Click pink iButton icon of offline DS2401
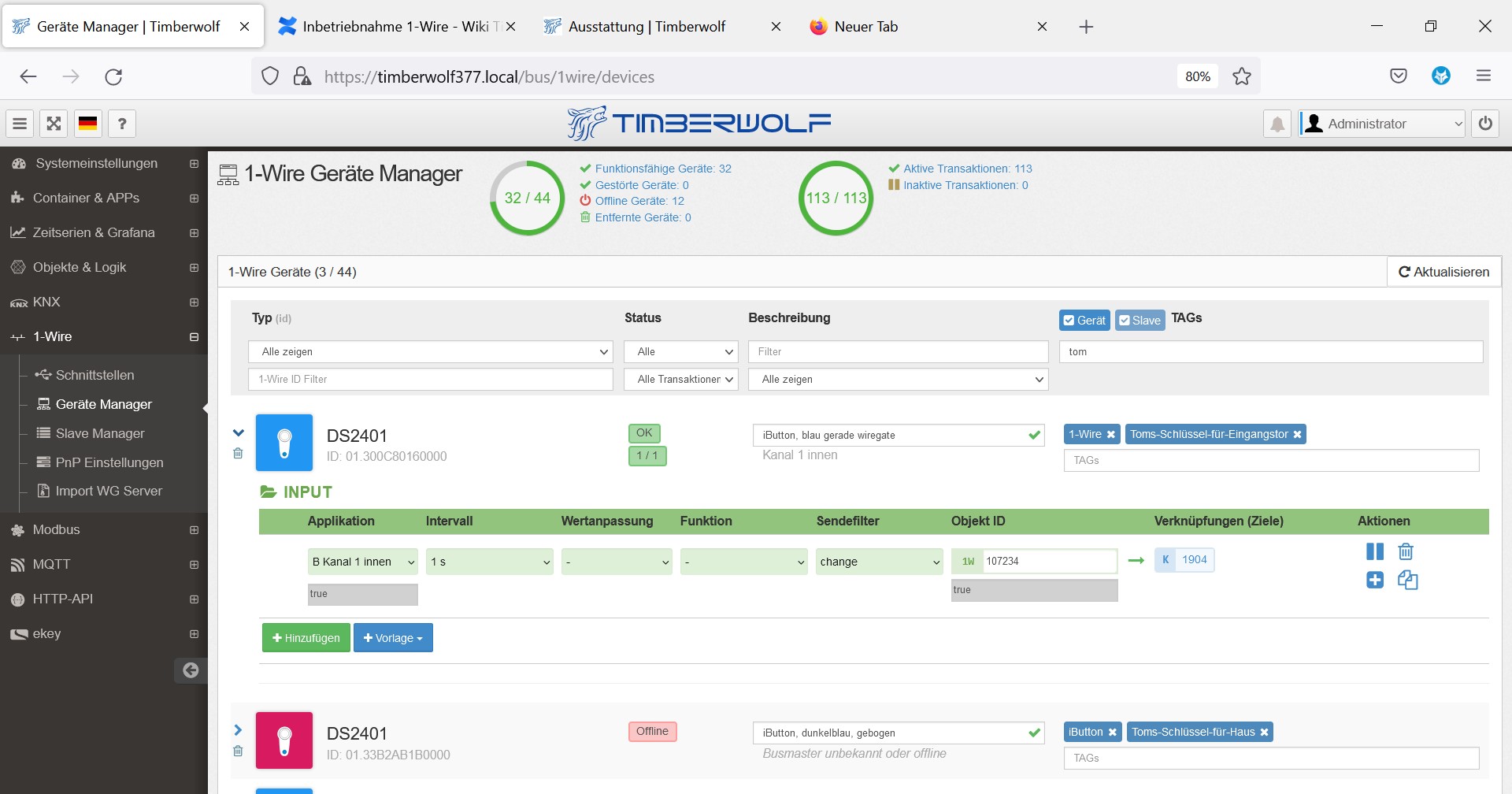 coord(284,740)
